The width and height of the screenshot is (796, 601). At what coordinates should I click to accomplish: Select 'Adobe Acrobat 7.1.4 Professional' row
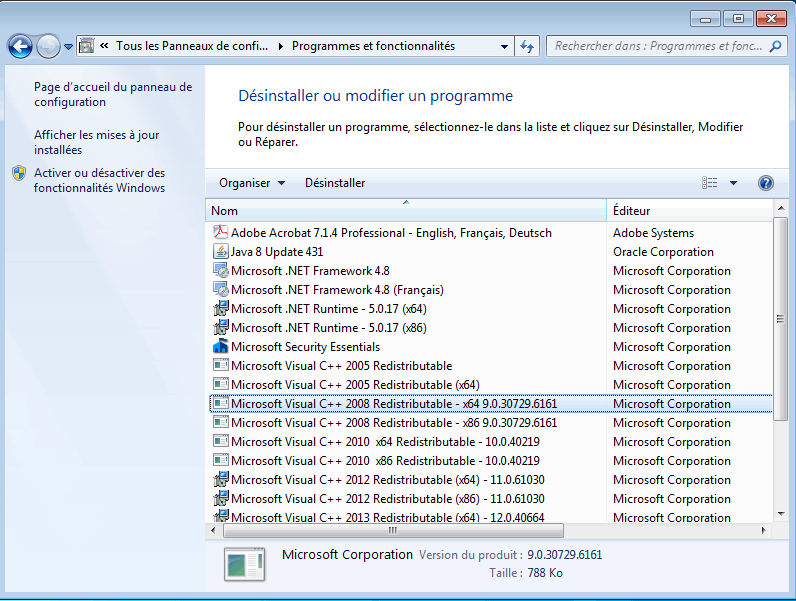coord(491,233)
